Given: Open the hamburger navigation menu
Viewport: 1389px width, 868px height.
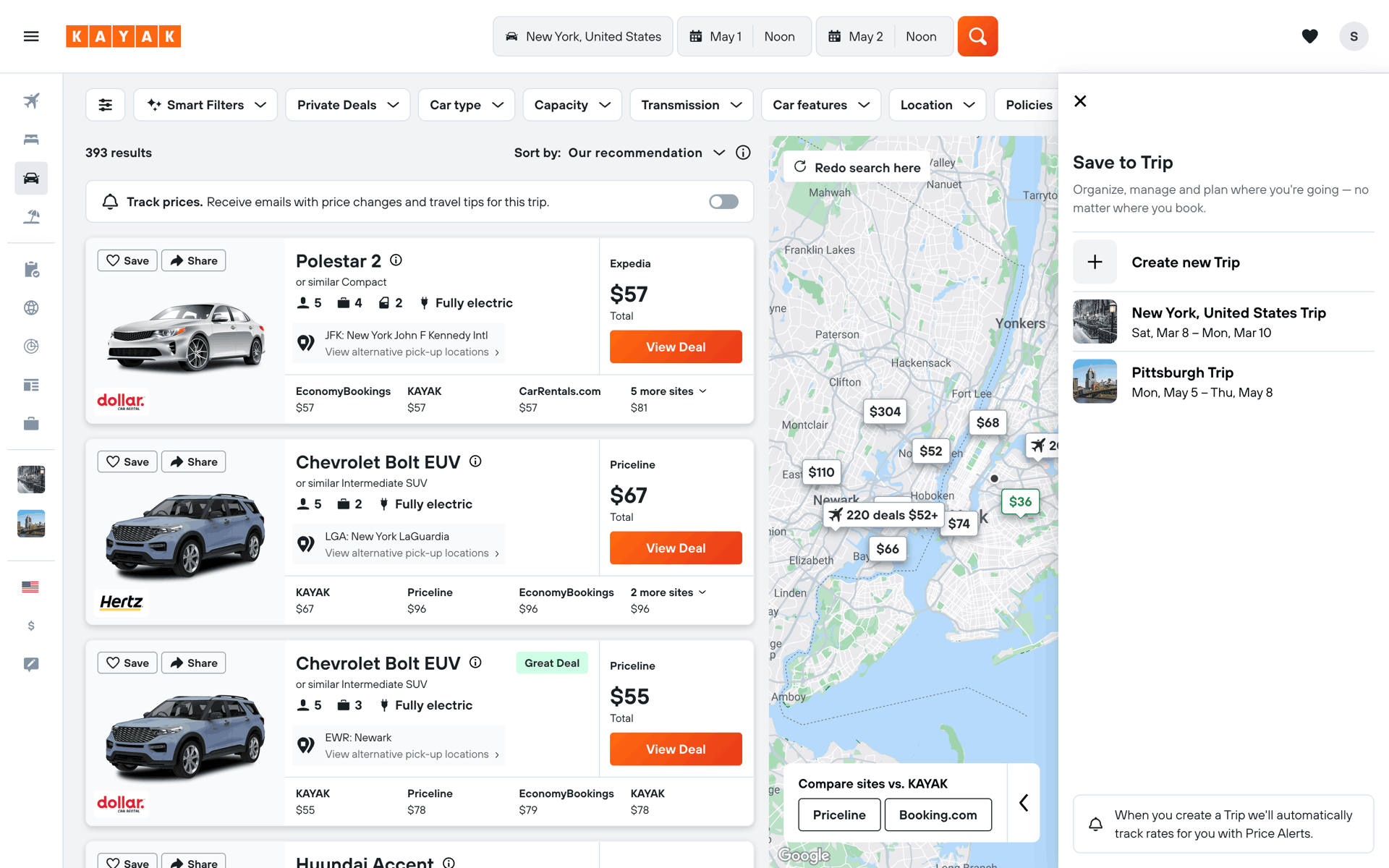Looking at the screenshot, I should [31, 36].
